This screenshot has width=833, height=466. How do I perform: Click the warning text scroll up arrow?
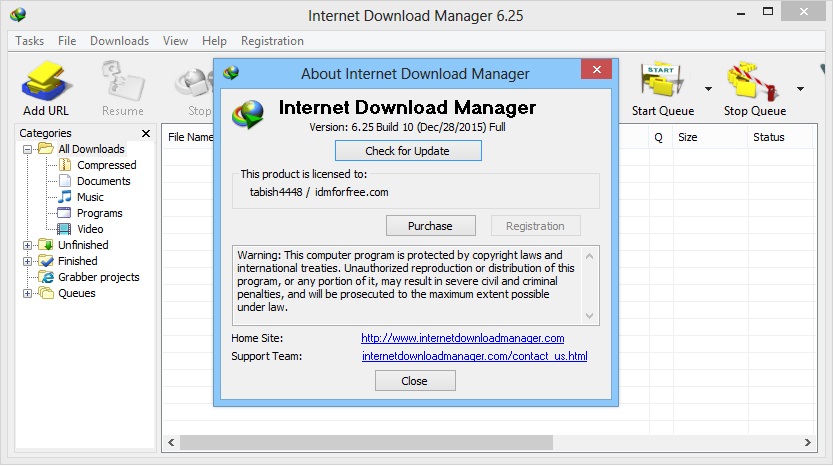pos(589,256)
